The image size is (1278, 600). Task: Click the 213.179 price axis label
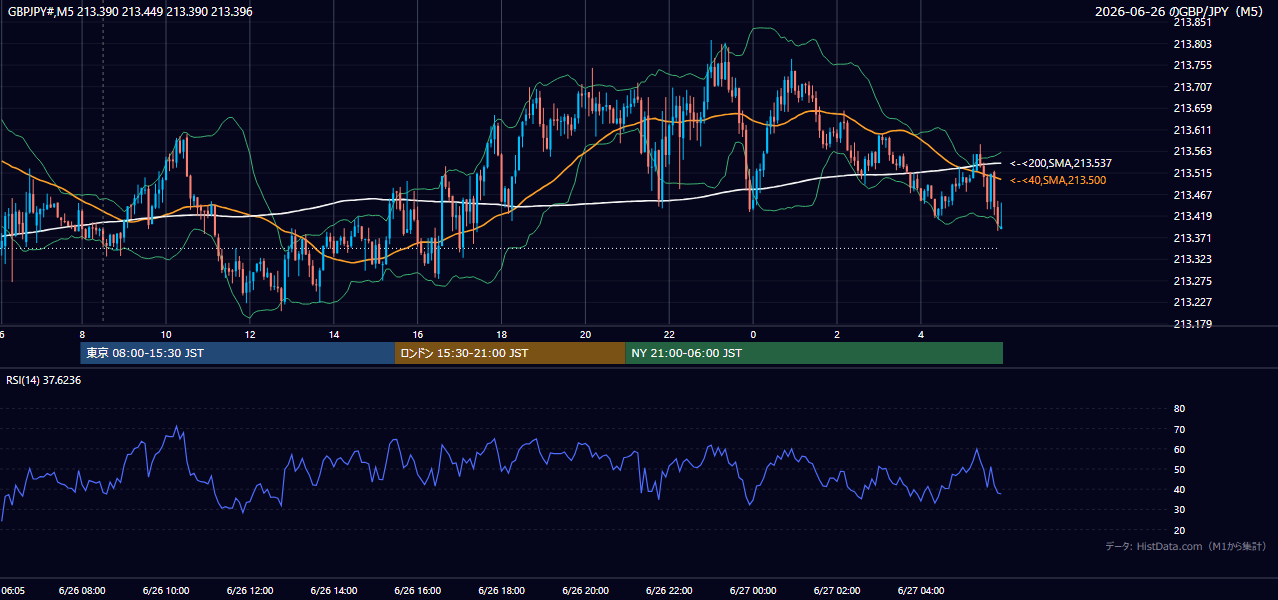1192,324
